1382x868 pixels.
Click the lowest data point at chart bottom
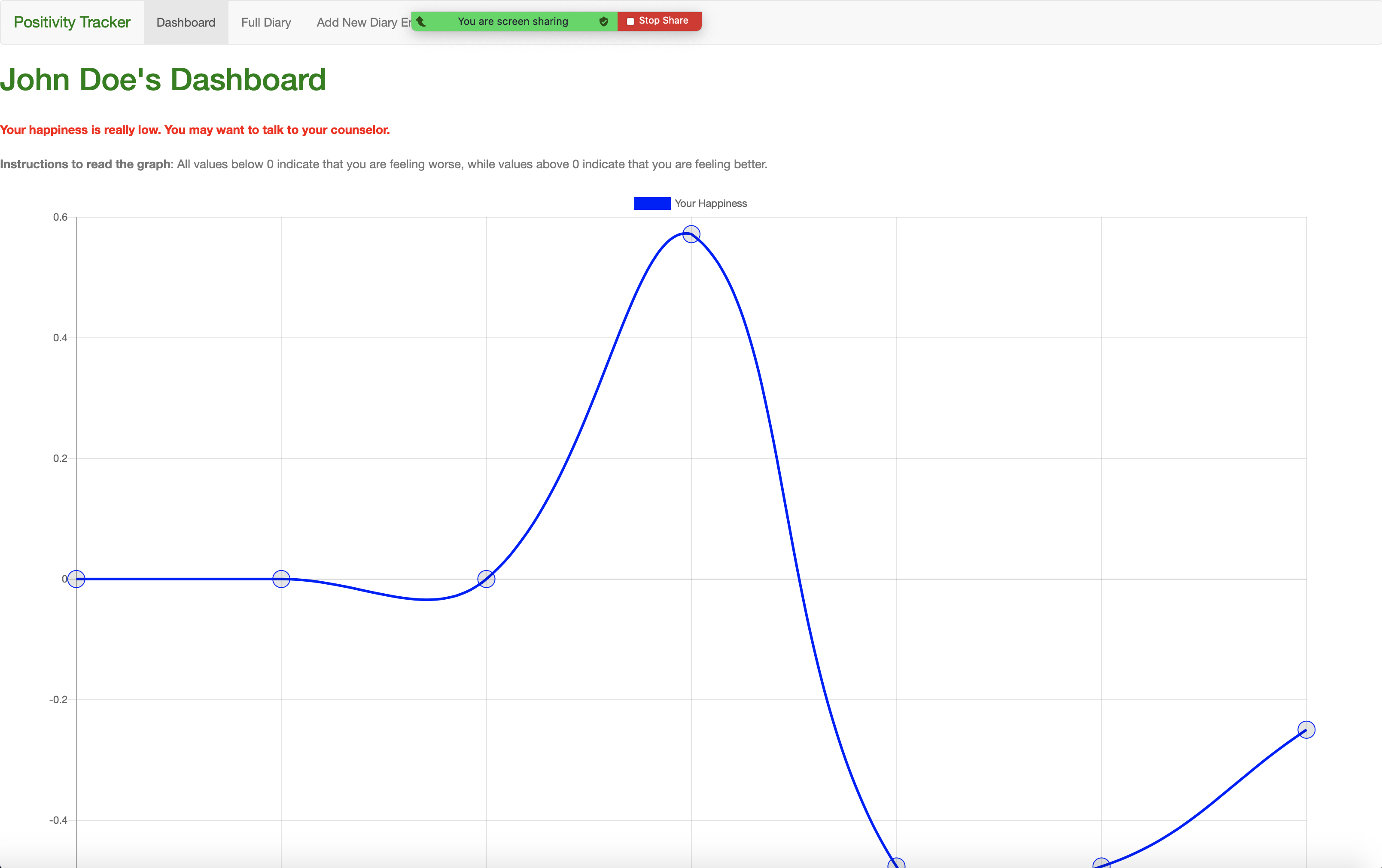[x=896, y=864]
